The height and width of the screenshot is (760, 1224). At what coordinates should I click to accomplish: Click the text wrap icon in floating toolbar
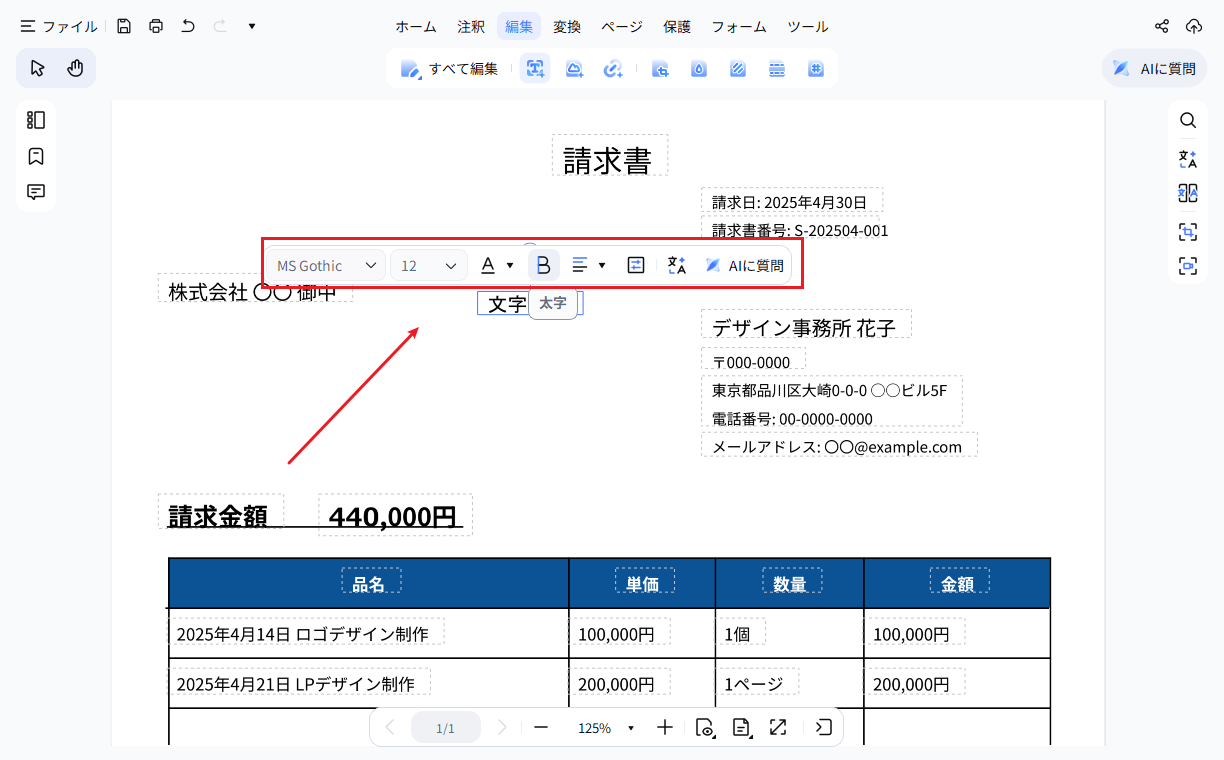636,265
